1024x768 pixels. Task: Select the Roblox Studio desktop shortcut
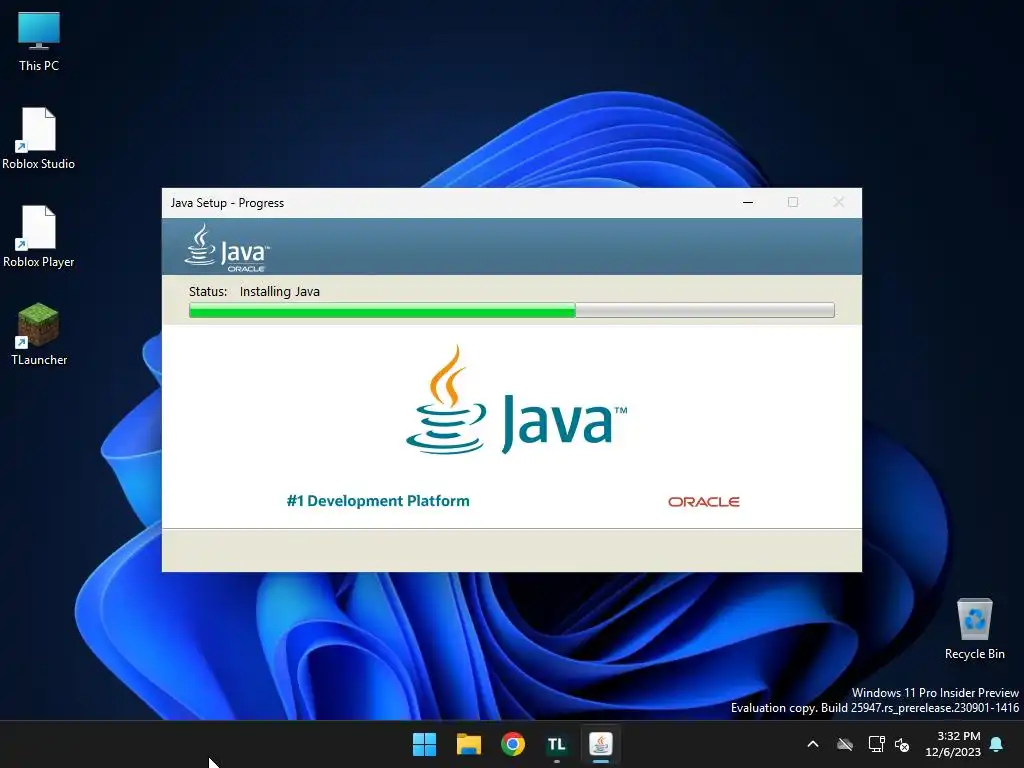tap(39, 138)
